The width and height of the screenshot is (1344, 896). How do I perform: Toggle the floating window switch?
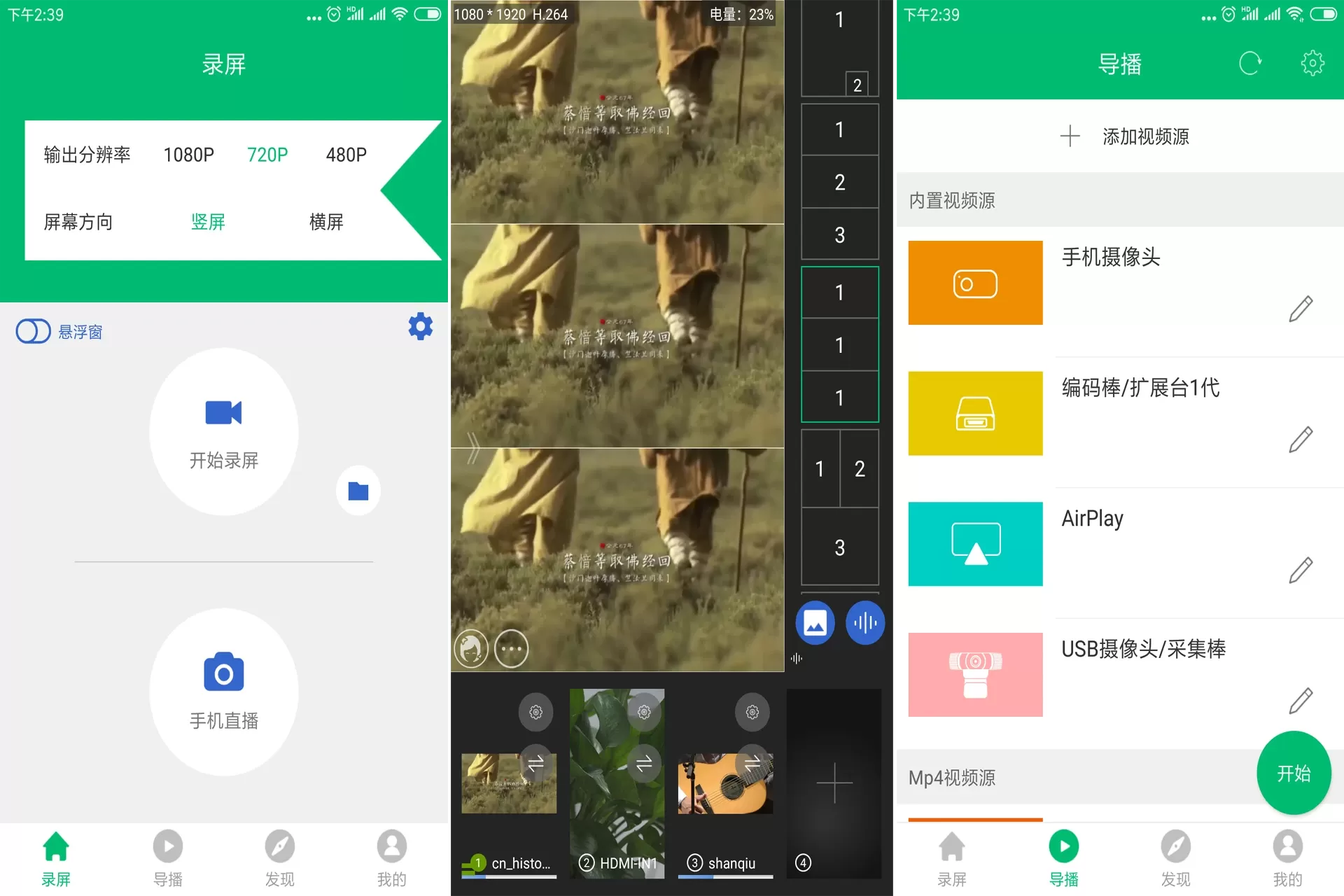click(x=31, y=330)
